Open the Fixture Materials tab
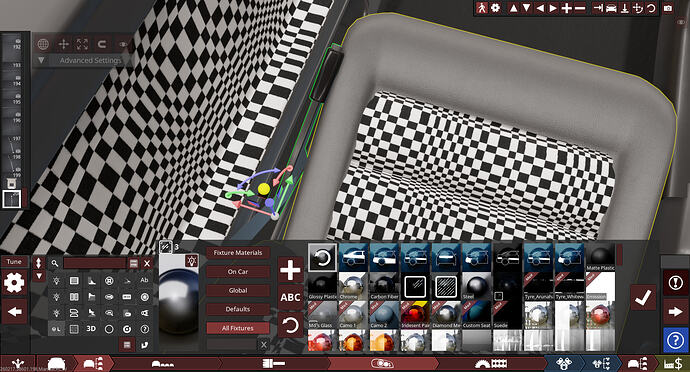Screen dimensions: 690x372 238,253
